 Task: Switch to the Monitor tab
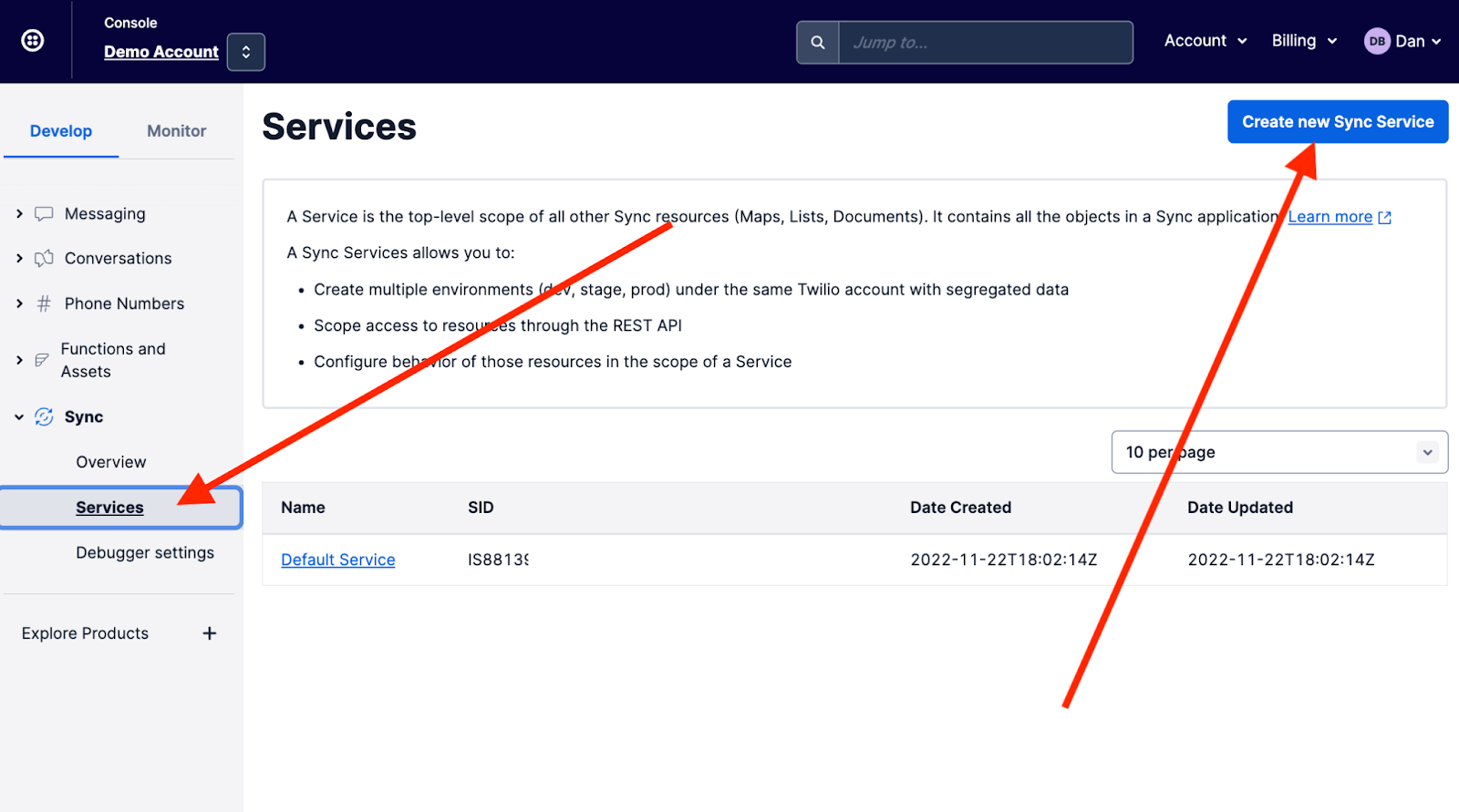(x=177, y=130)
